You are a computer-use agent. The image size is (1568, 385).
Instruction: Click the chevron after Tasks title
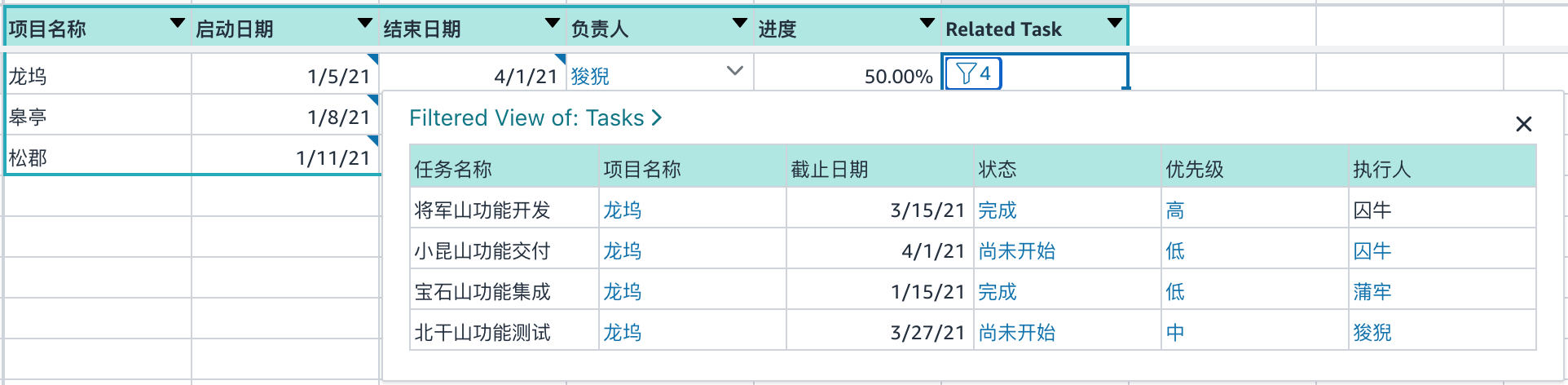pos(656,118)
